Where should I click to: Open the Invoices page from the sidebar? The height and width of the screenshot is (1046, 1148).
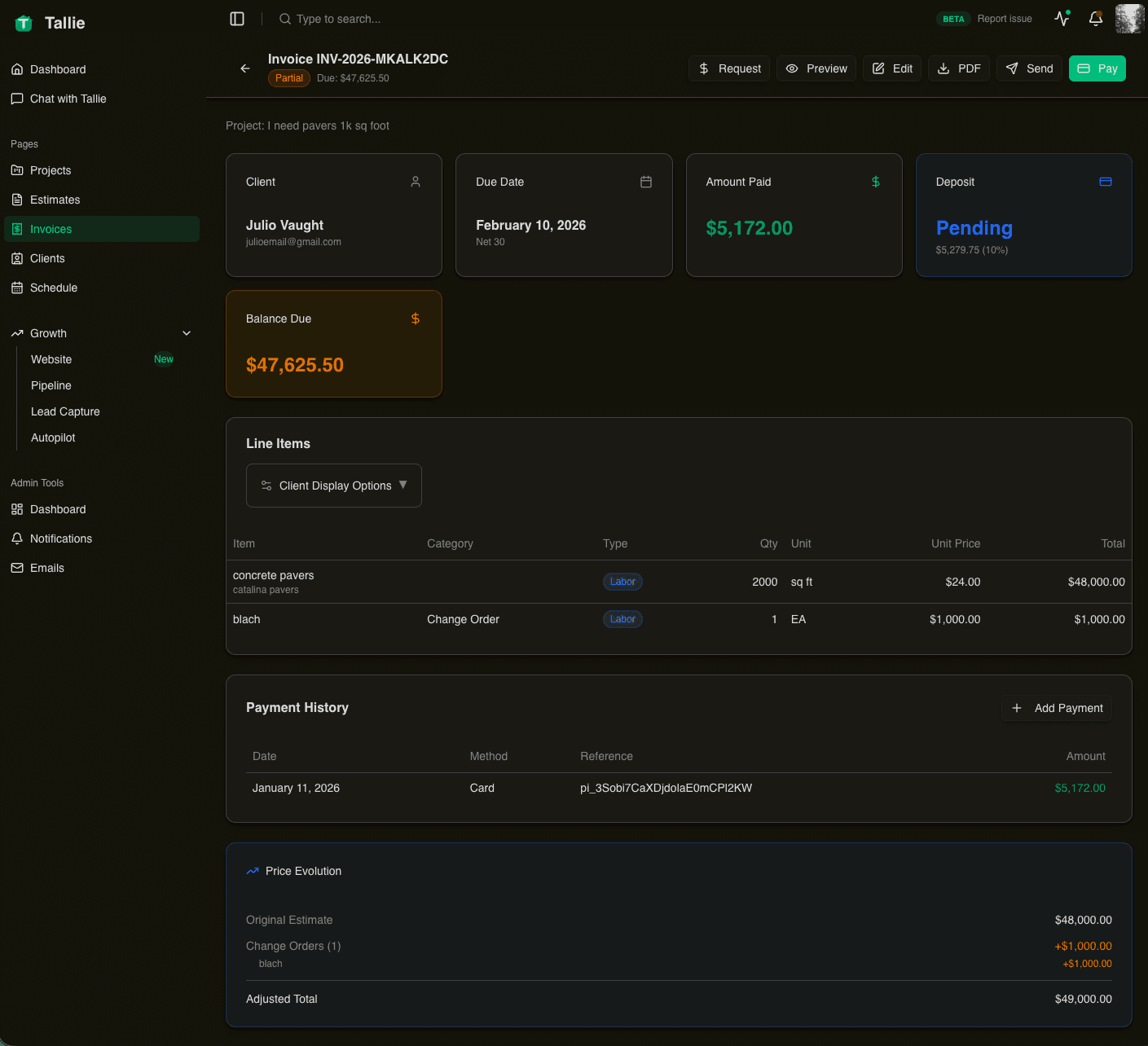pyautogui.click(x=50, y=229)
